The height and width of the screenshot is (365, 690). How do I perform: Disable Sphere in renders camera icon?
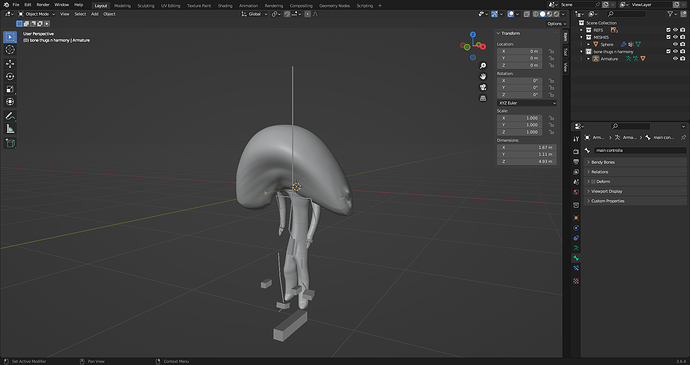pyautogui.click(x=683, y=44)
